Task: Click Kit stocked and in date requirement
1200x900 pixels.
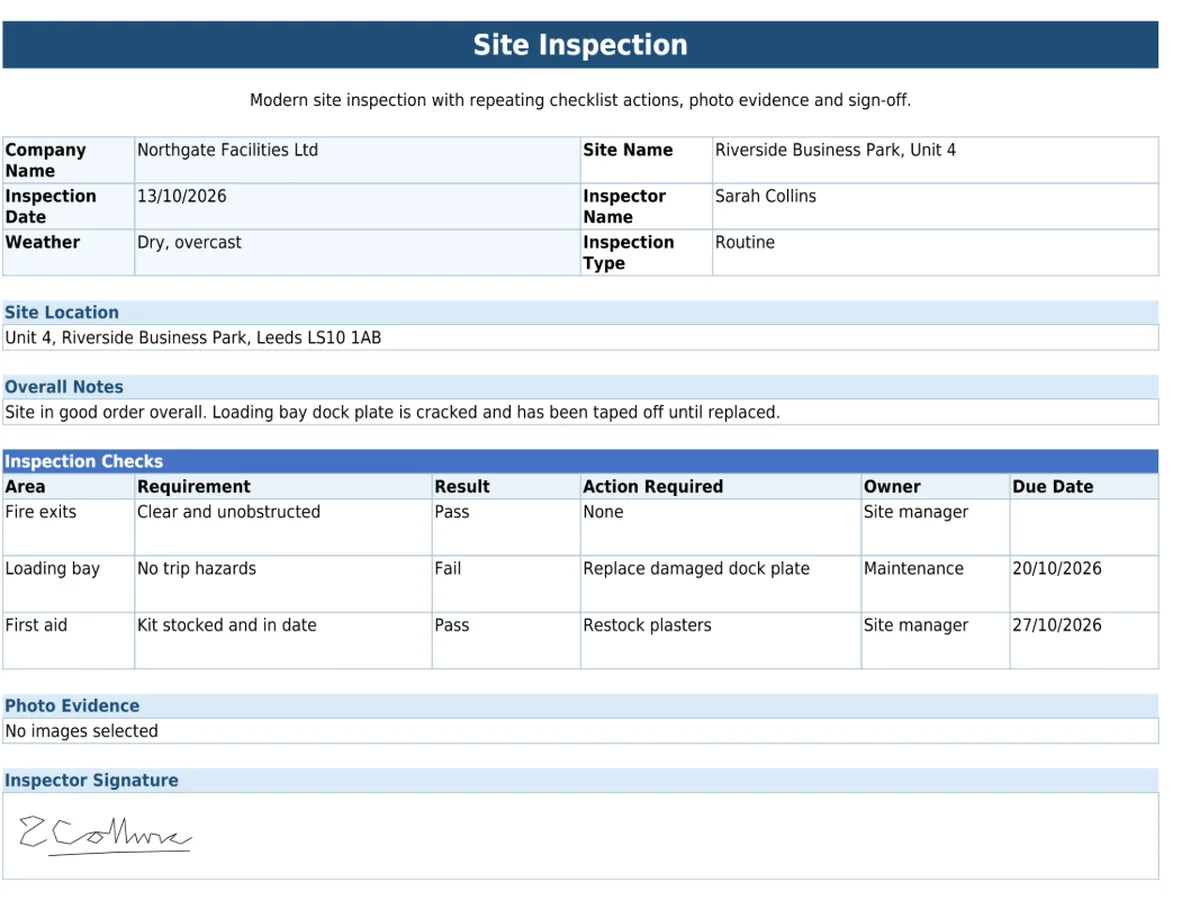Action: point(283,641)
